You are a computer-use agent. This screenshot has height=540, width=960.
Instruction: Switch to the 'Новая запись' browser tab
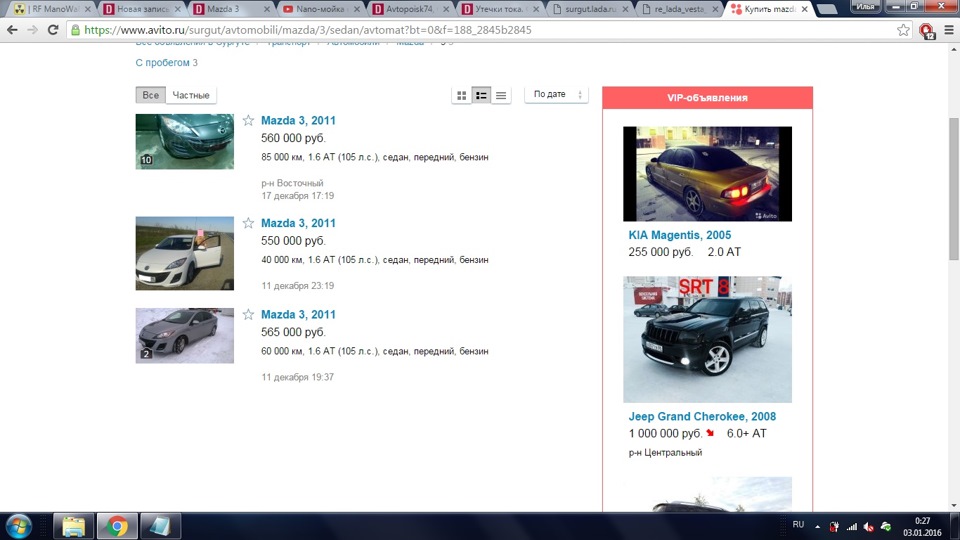pyautogui.click(x=141, y=9)
